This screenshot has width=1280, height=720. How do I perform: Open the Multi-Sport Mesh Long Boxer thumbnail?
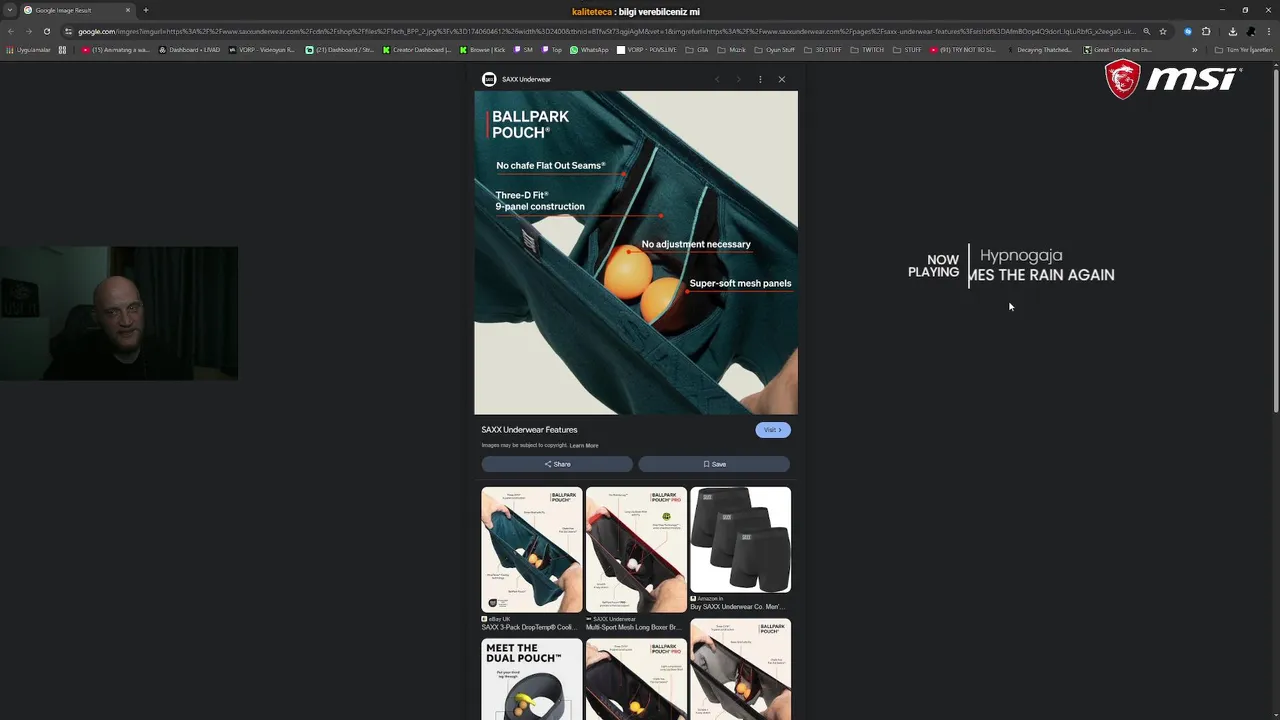[x=636, y=549]
